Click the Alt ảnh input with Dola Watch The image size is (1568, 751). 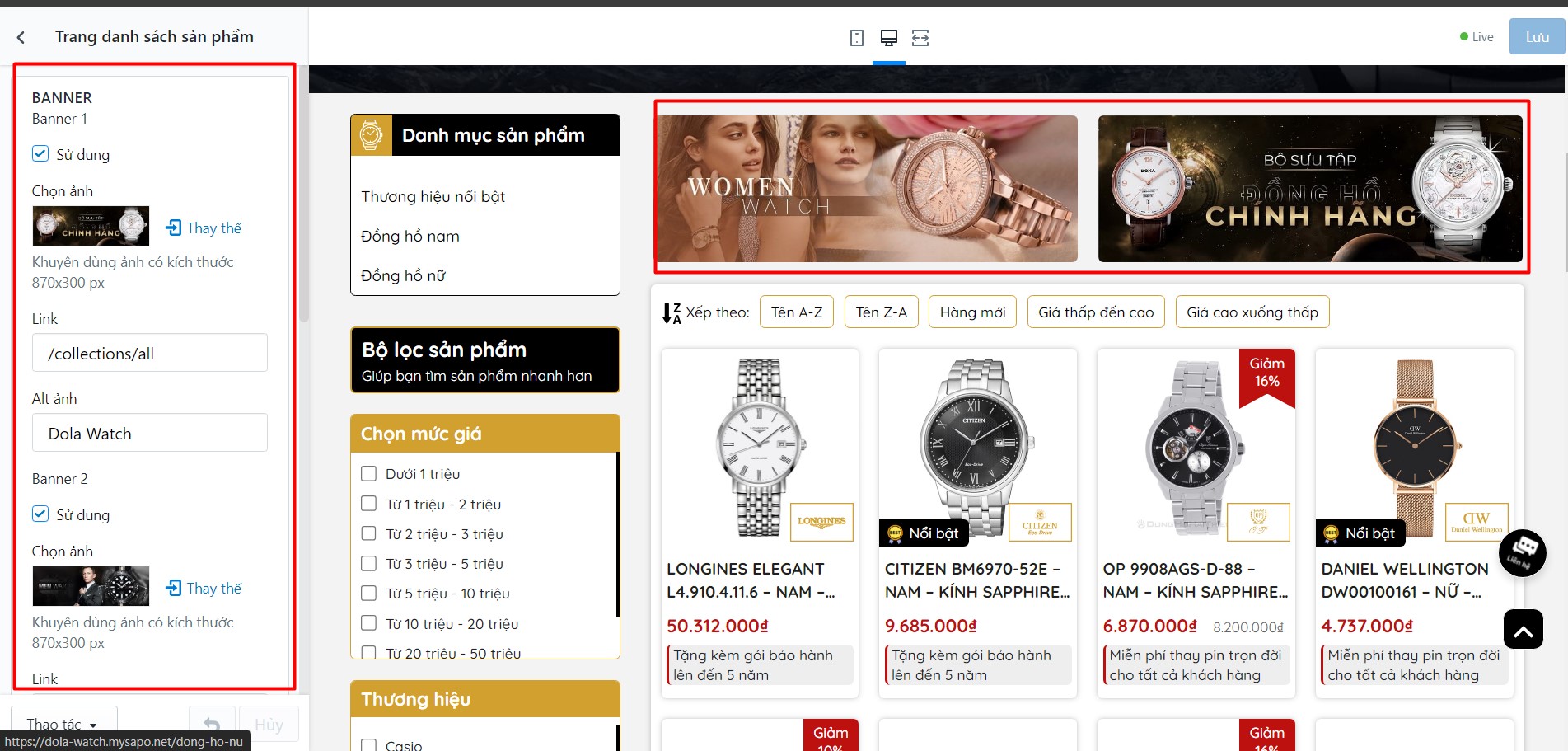tap(150, 433)
